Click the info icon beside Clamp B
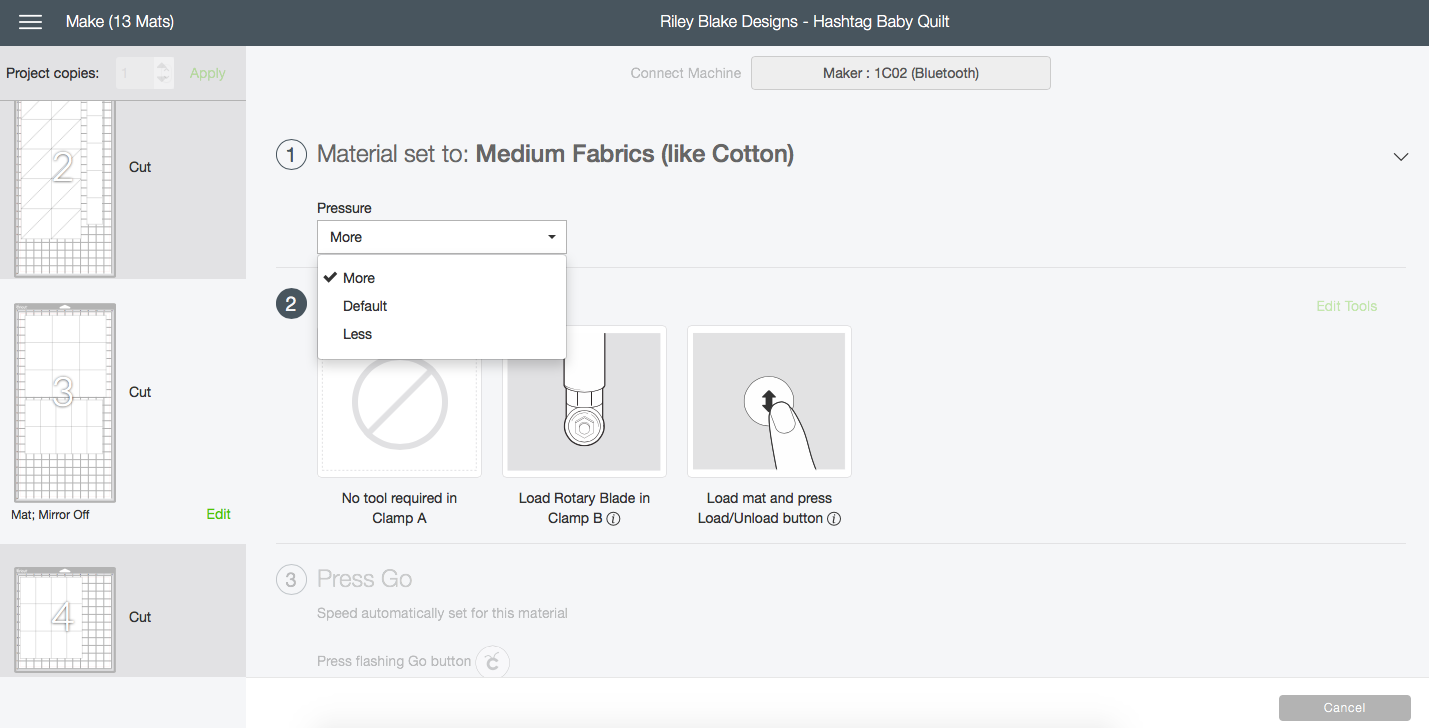The image size is (1429, 728). [x=614, y=519]
